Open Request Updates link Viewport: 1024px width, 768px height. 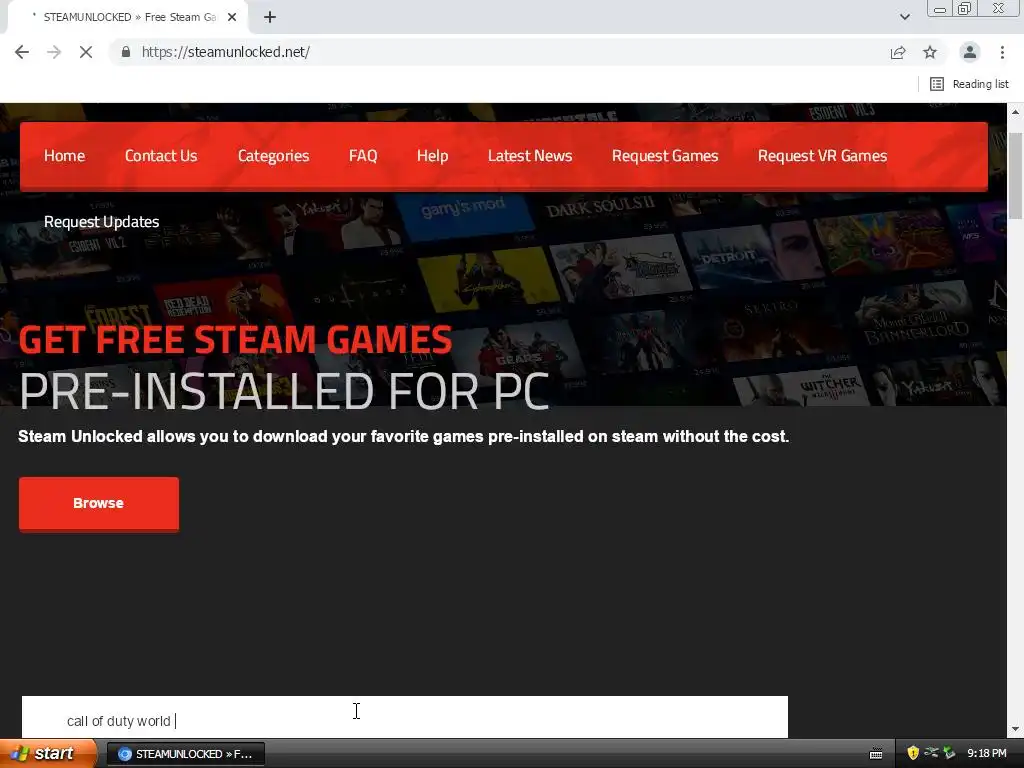point(101,222)
